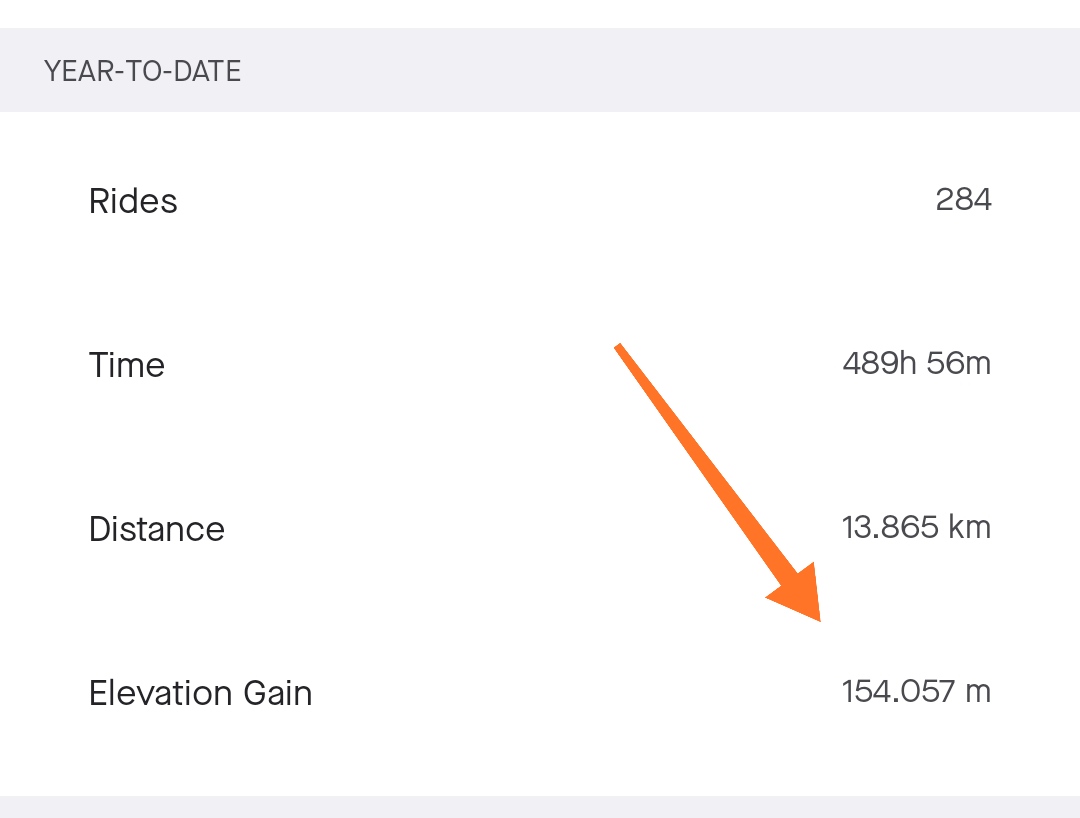Screen dimensions: 1080x818
Task: Click the m unit beside elevation value
Action: pos(977,692)
